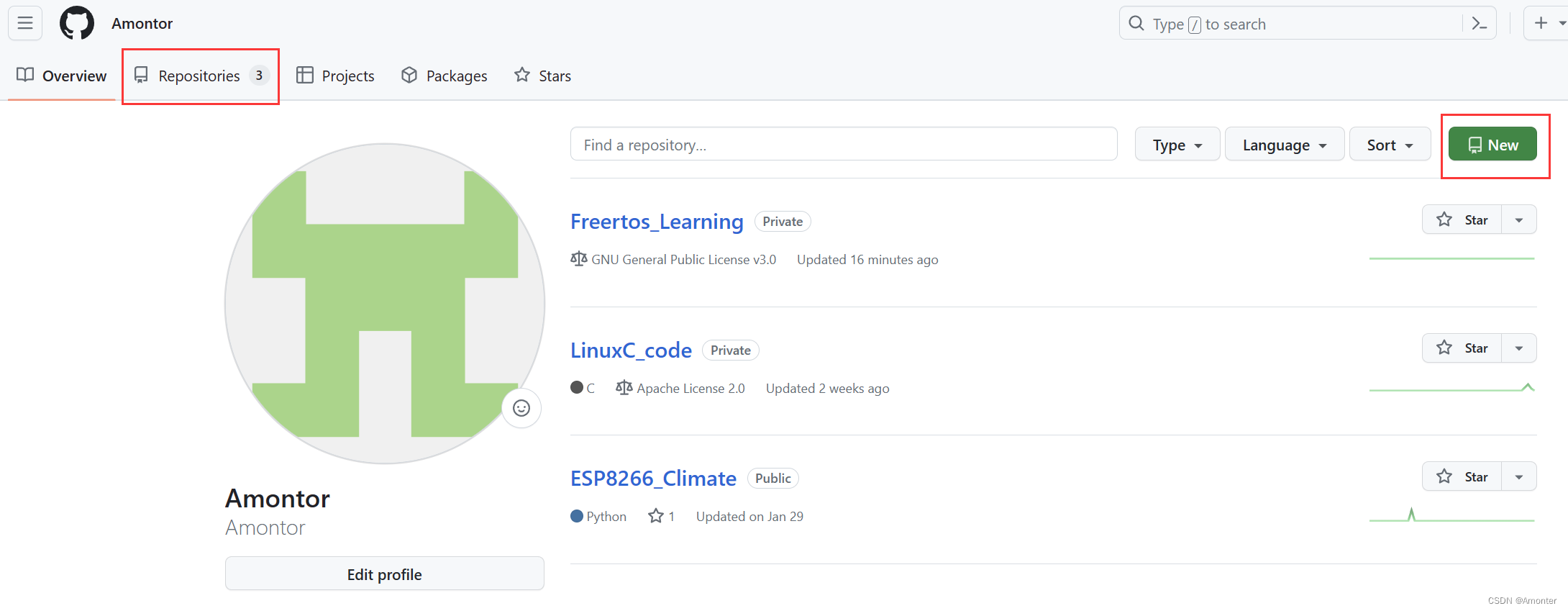Switch to the Projects tab
1568x611 pixels.
point(336,76)
